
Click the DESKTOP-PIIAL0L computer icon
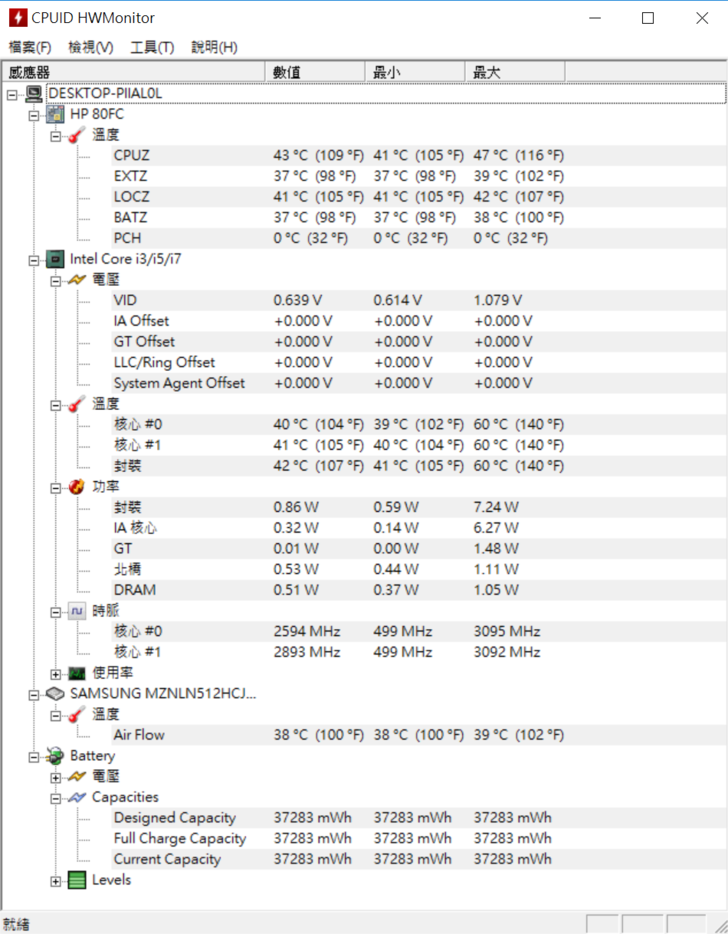[34, 93]
